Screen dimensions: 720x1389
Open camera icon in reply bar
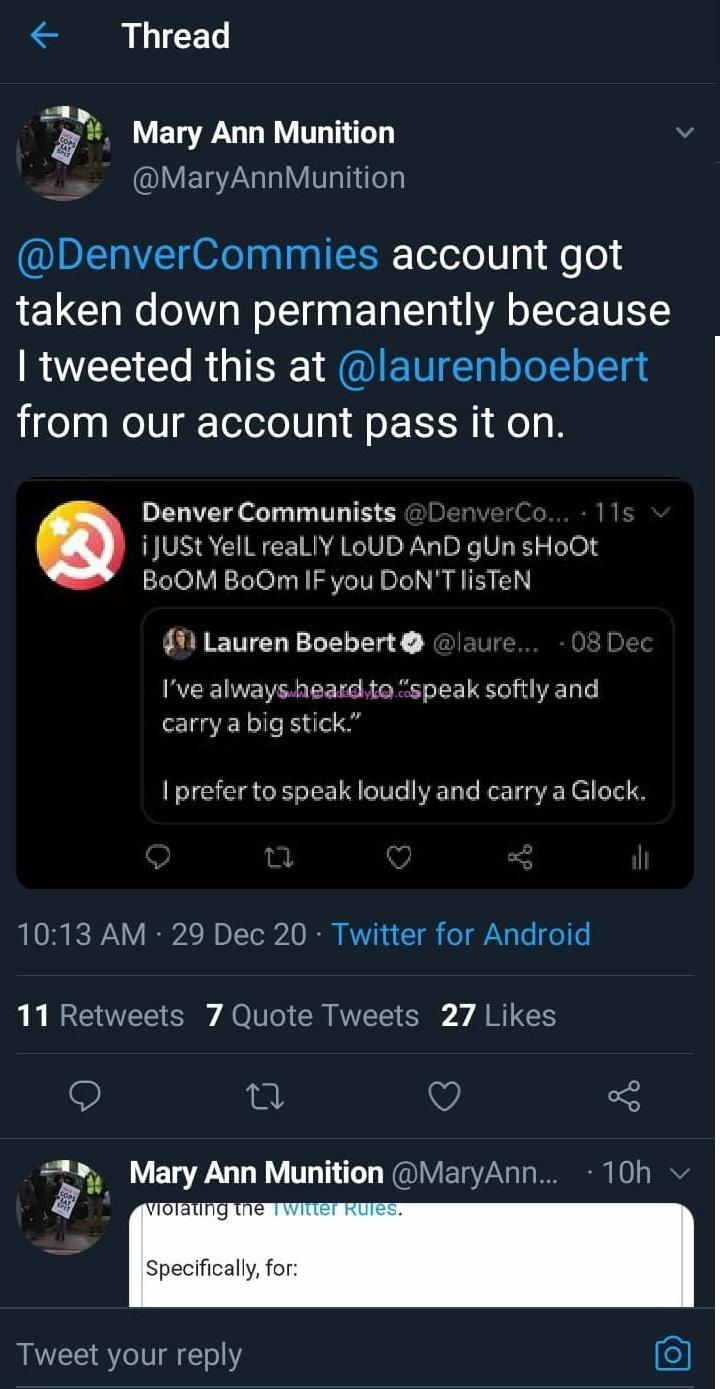click(672, 1354)
